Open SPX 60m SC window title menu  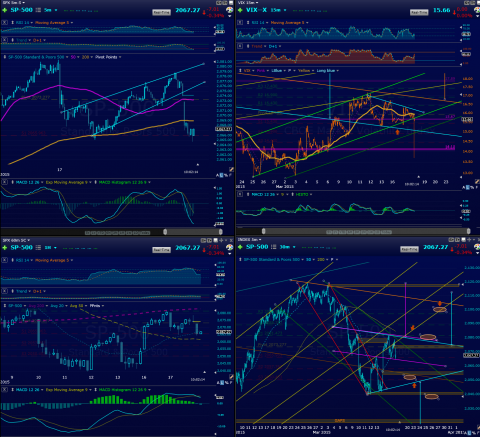(16, 240)
